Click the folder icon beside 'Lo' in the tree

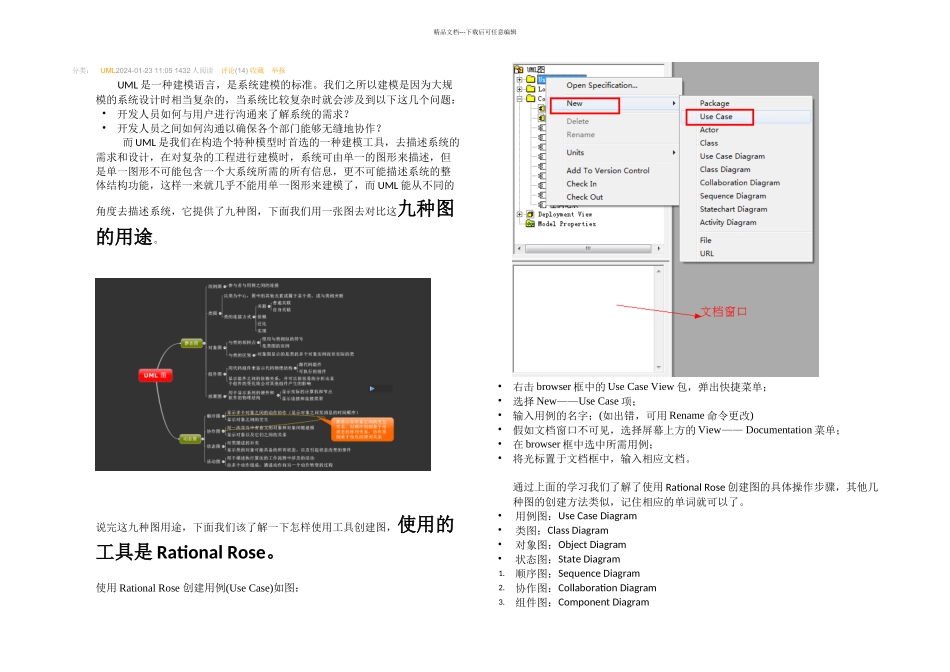click(x=531, y=88)
